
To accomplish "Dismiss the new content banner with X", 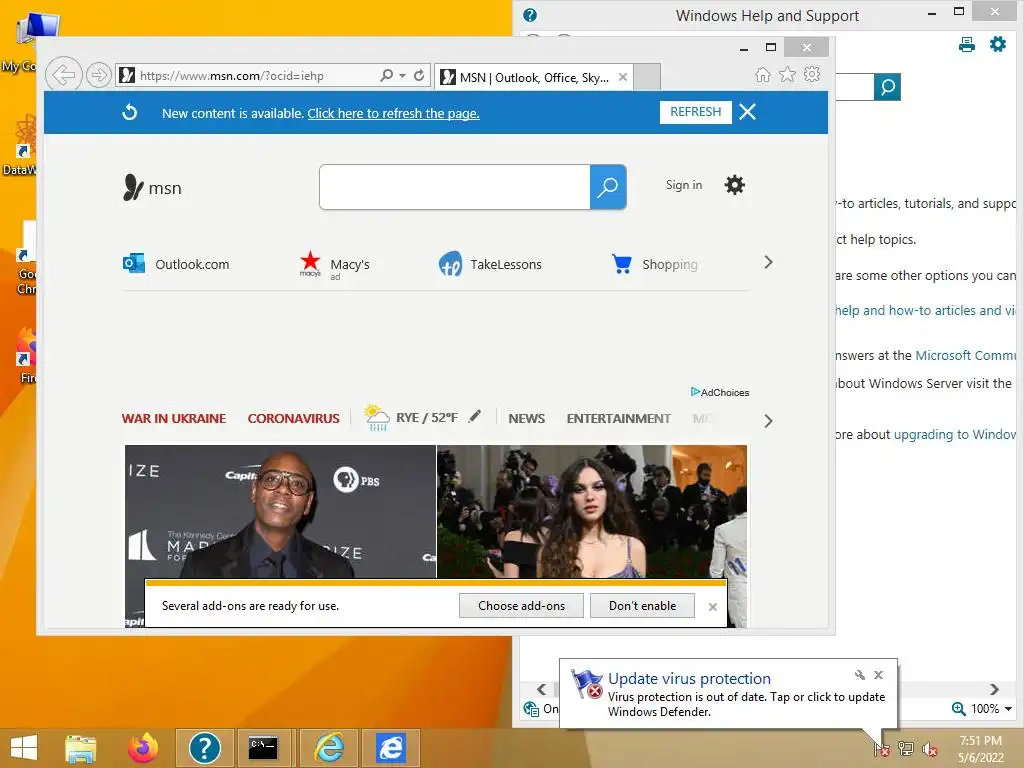I will pyautogui.click(x=748, y=112).
